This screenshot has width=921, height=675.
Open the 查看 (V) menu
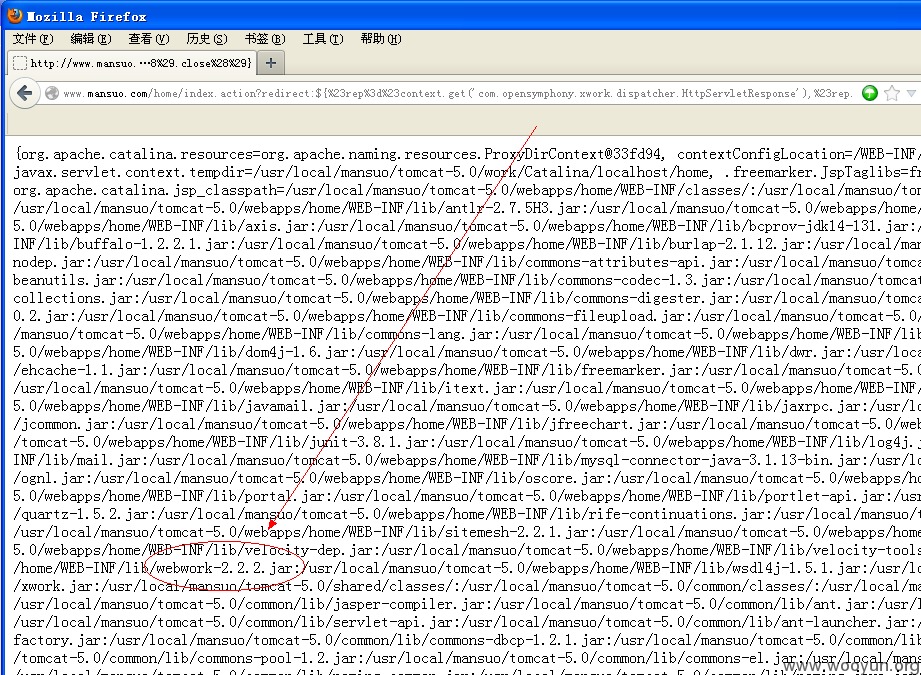pyautogui.click(x=149, y=39)
